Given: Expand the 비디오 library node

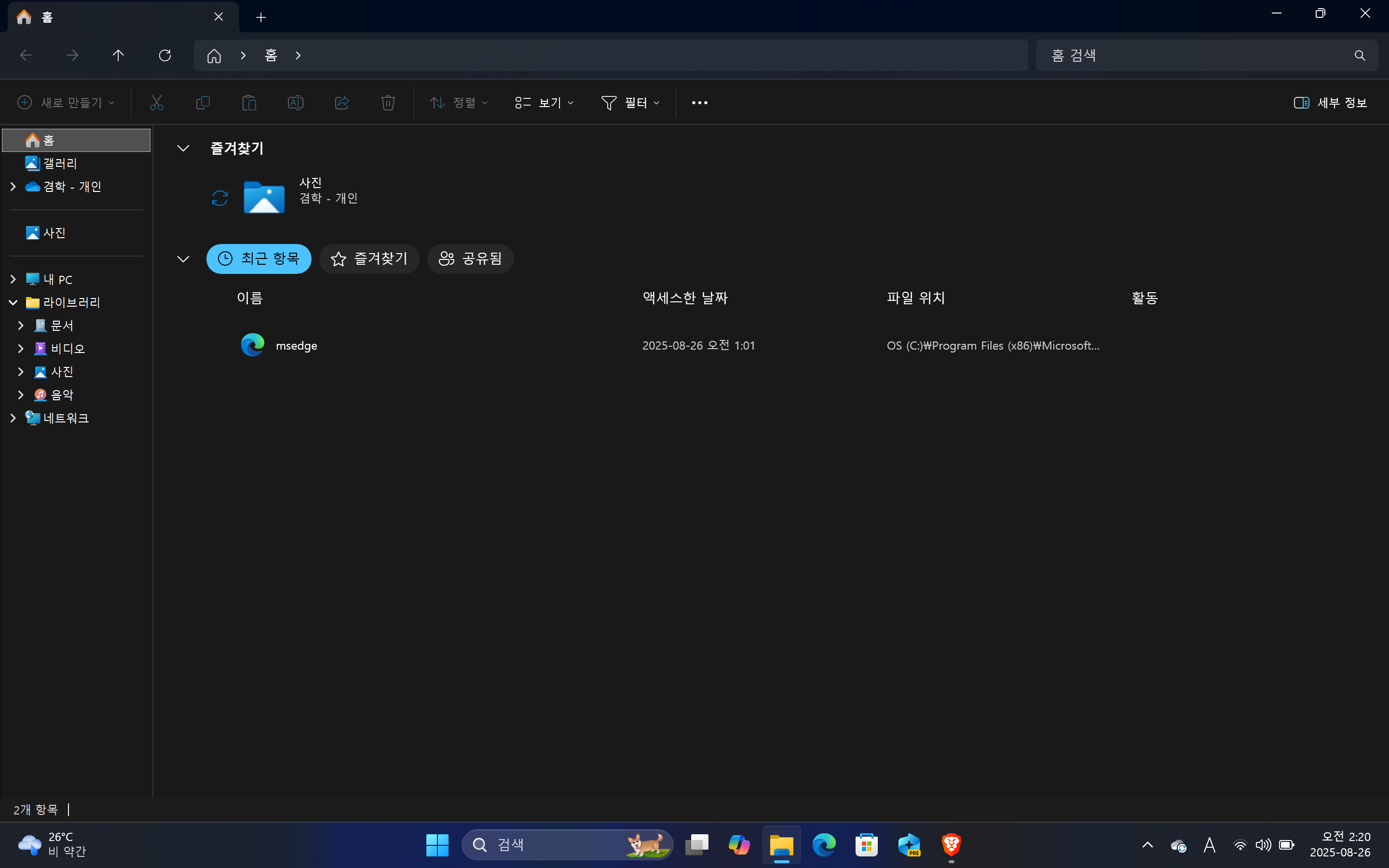Looking at the screenshot, I should point(21,349).
